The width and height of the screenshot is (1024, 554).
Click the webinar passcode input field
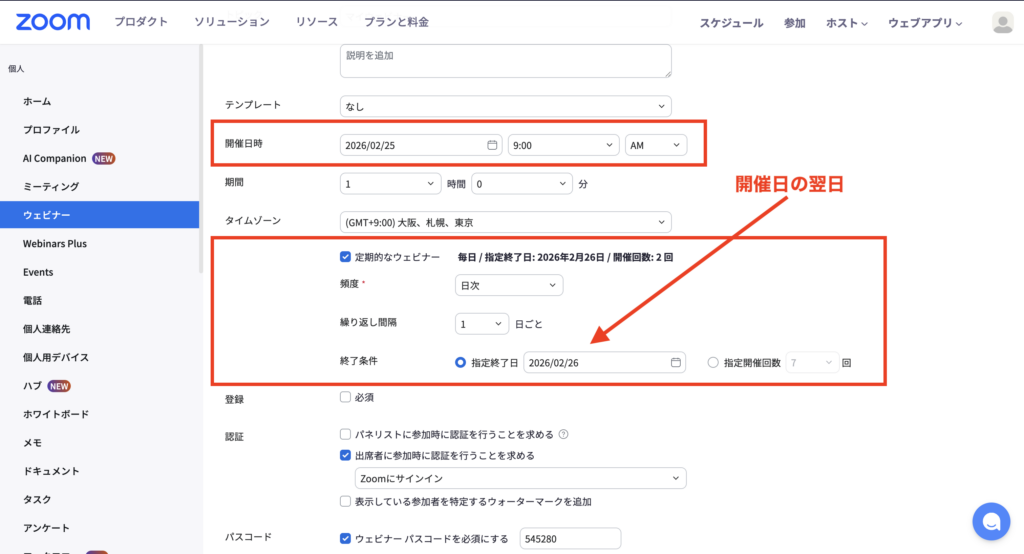coord(570,540)
